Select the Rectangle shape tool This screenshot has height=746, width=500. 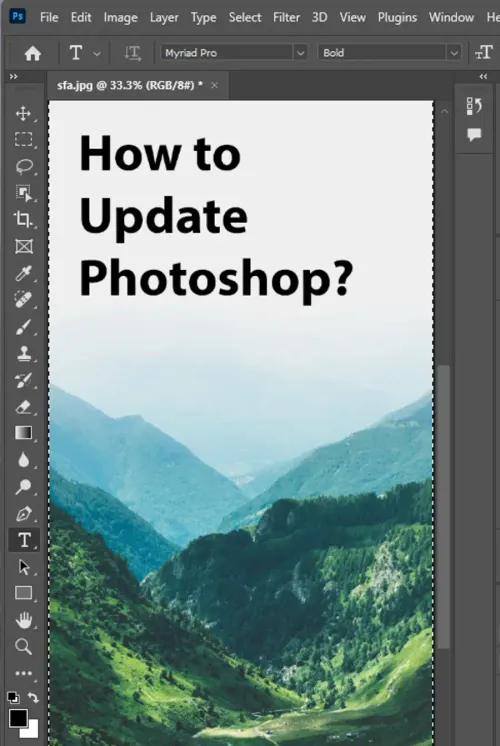pyautogui.click(x=23, y=593)
